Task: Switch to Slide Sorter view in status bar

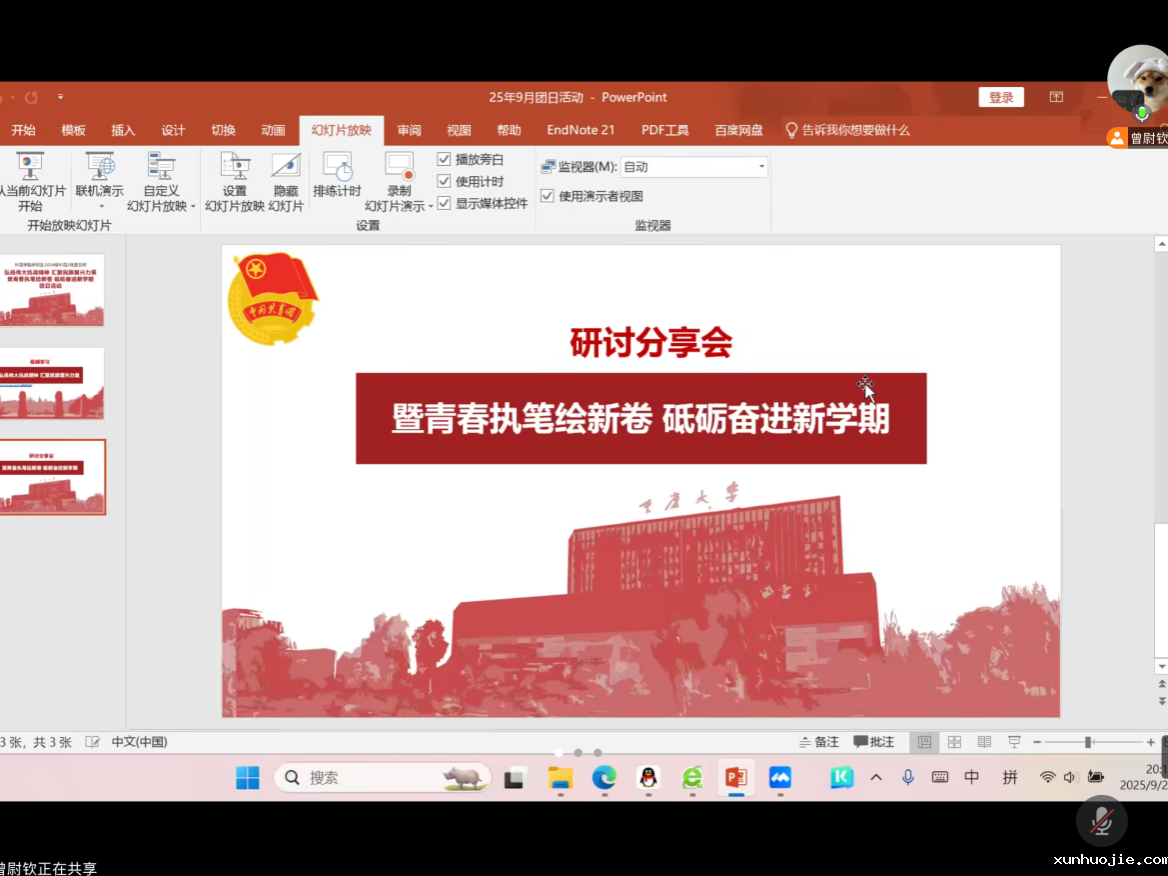Action: 954,742
